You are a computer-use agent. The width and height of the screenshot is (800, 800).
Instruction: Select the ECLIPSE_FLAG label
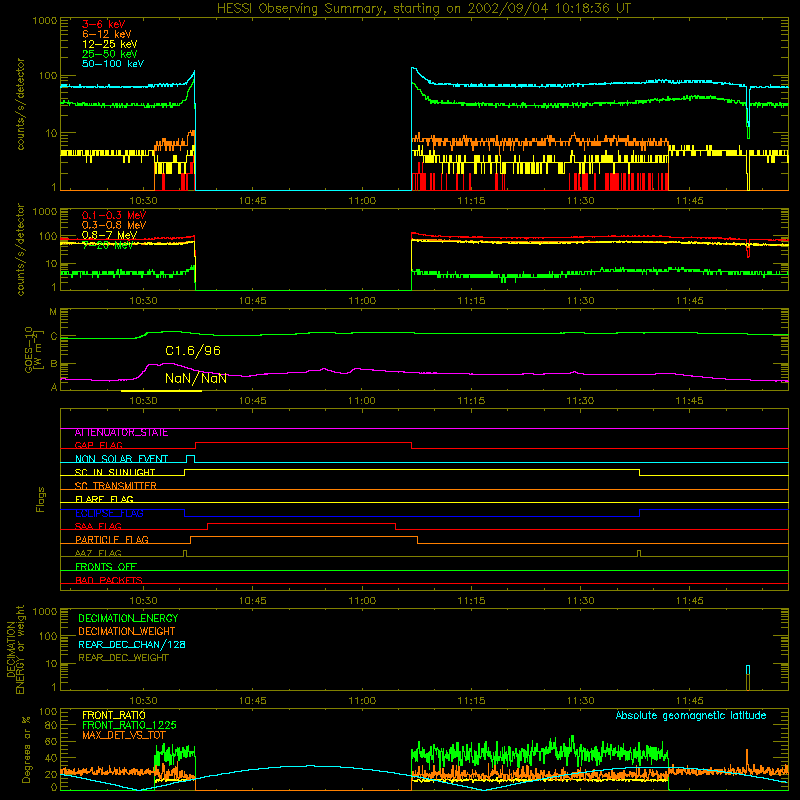pyautogui.click(x=110, y=513)
